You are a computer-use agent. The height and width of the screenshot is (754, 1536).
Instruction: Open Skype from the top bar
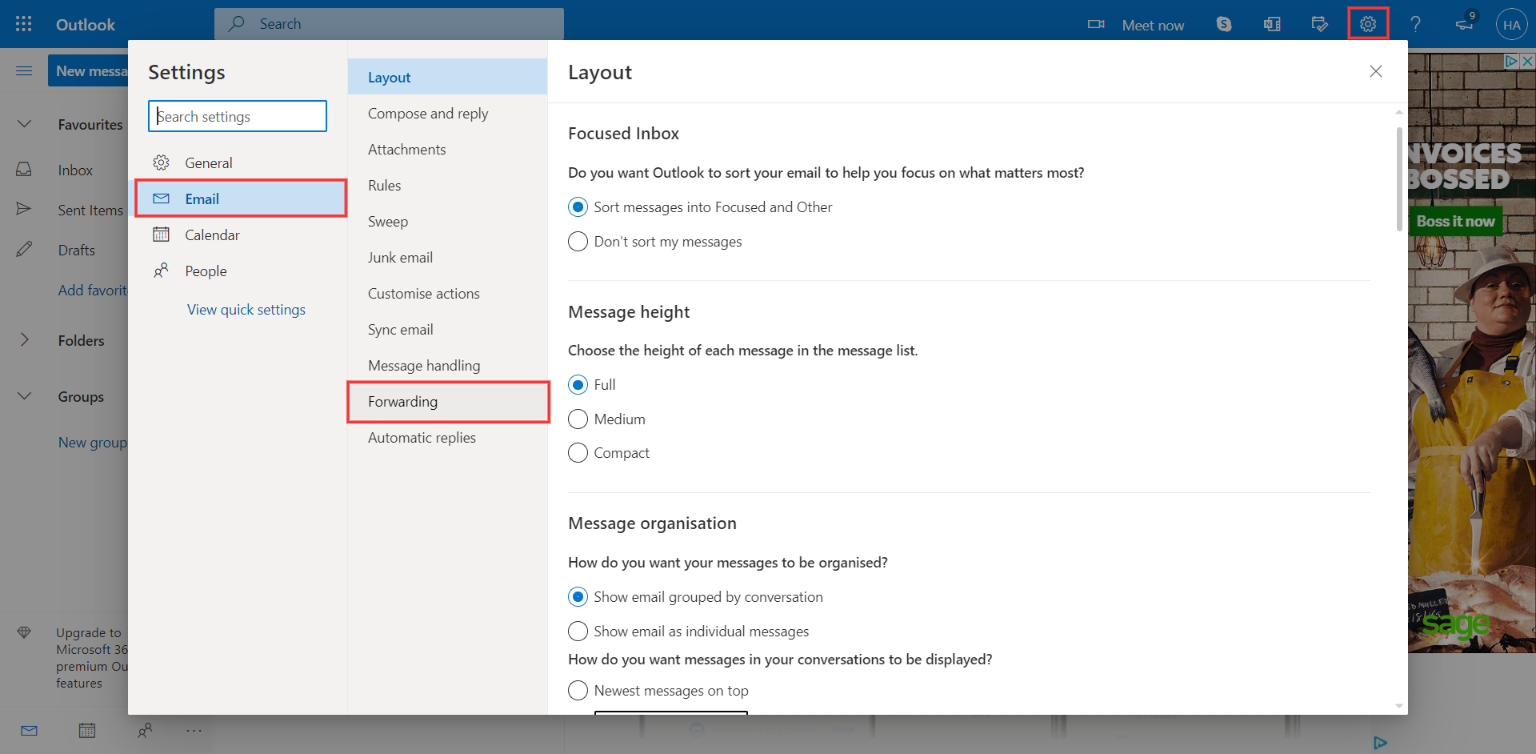point(1223,23)
